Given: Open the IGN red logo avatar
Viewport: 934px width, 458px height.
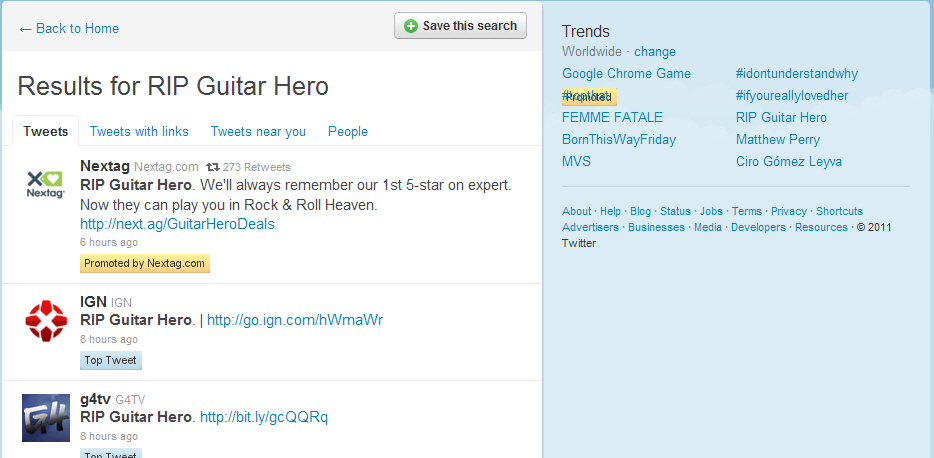Looking at the screenshot, I should pyautogui.click(x=46, y=322).
